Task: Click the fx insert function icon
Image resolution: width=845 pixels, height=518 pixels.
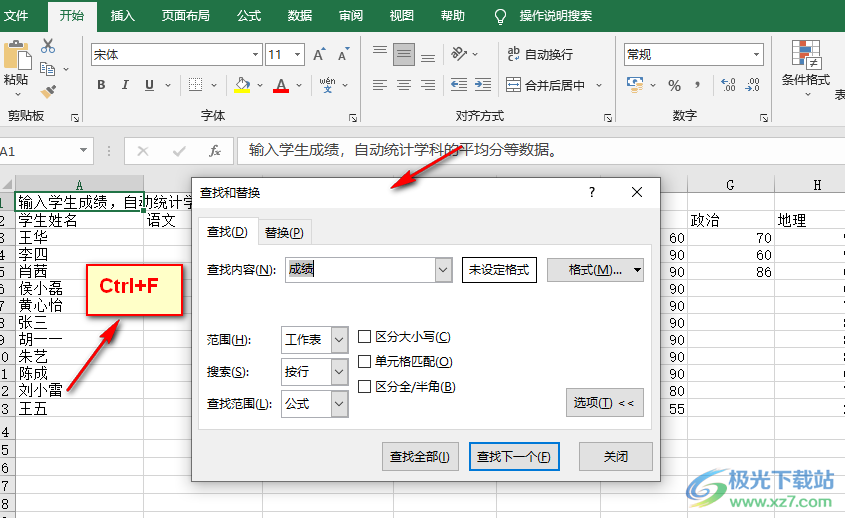Action: pos(215,151)
